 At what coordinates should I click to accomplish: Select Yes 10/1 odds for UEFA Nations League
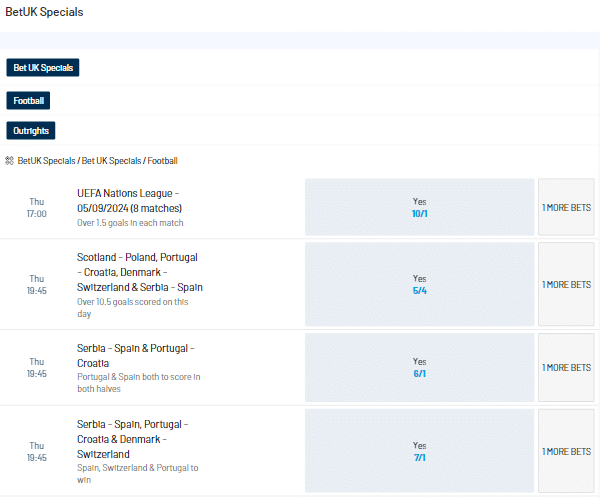click(x=419, y=207)
